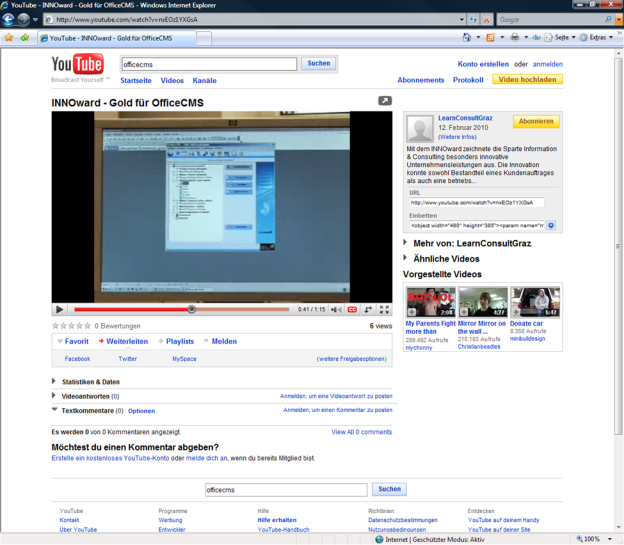Rate the video five stars
624x545 pixels.
coord(88,326)
